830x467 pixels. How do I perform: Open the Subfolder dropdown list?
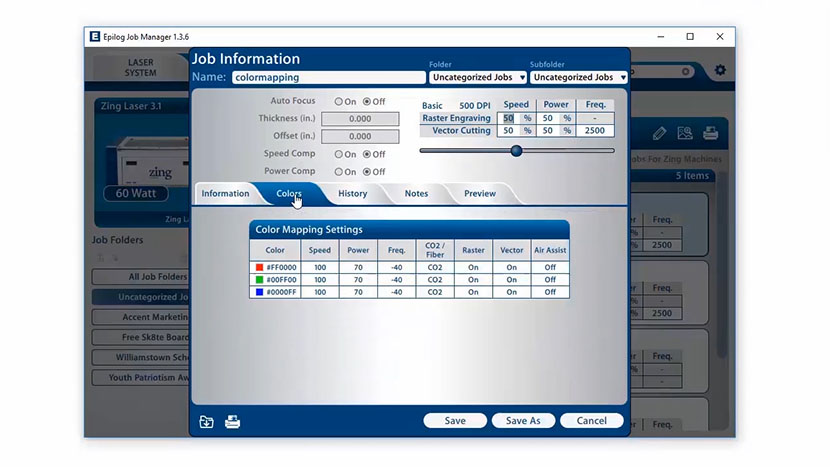[579, 77]
